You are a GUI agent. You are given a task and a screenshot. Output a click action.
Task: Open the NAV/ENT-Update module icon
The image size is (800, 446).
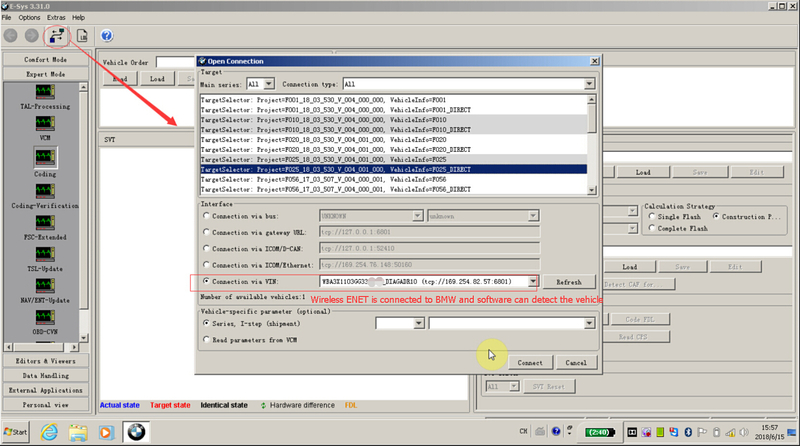click(x=45, y=286)
